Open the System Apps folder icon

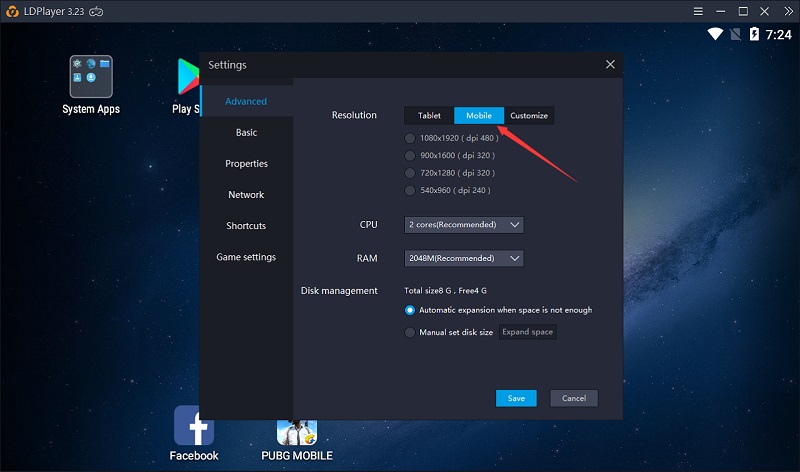91,77
